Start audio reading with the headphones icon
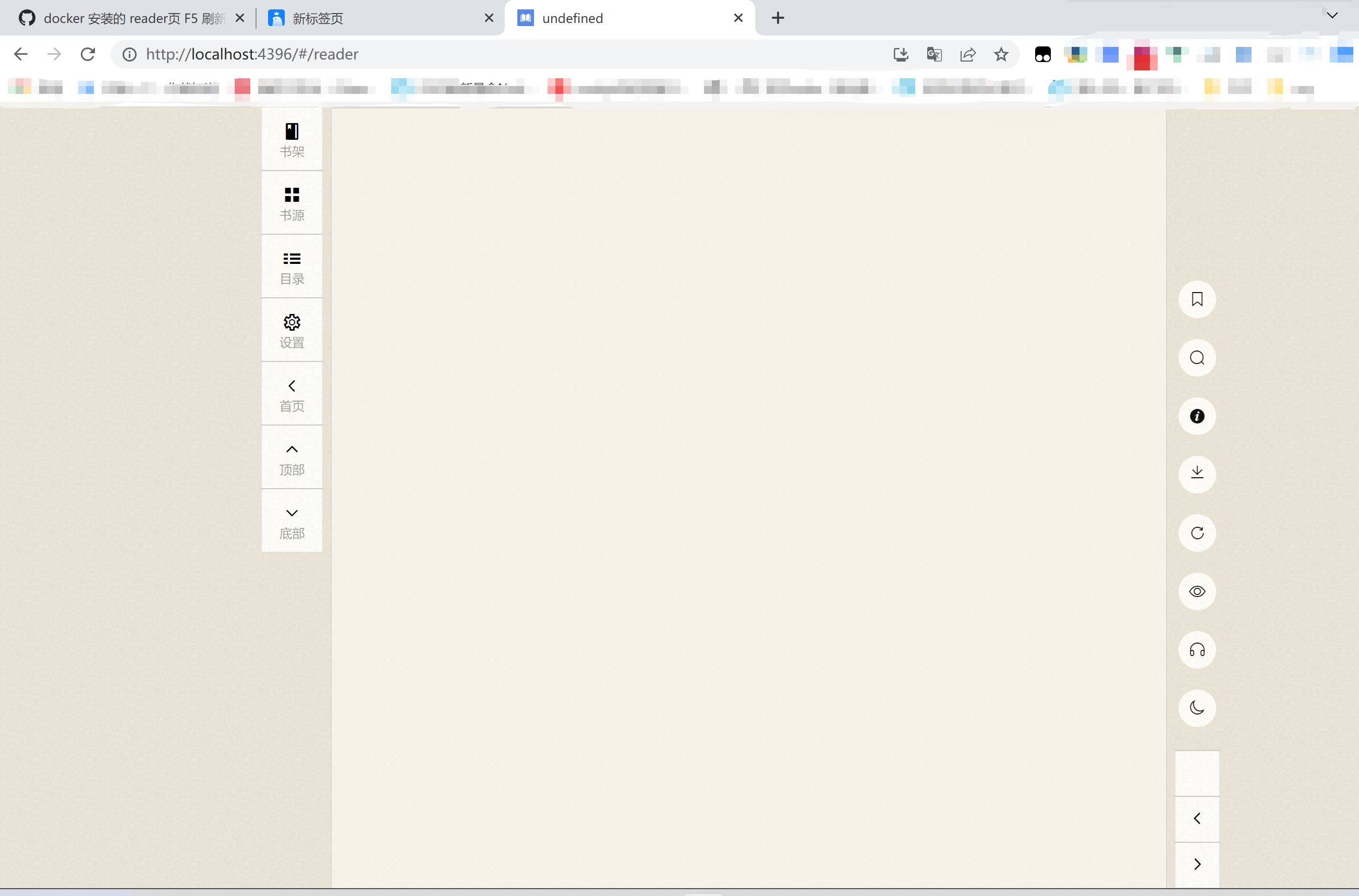The width and height of the screenshot is (1359, 896). point(1197,650)
